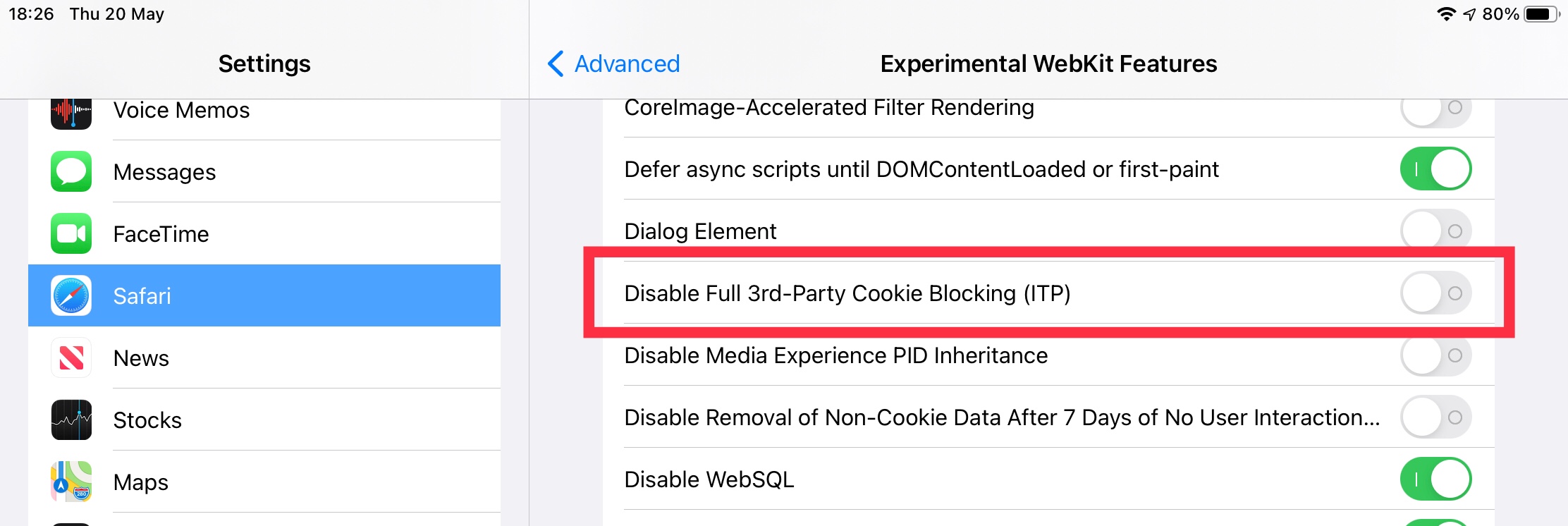This screenshot has height=526, width=1568.
Task: Open Voice Memos settings via its icon
Action: point(71,110)
